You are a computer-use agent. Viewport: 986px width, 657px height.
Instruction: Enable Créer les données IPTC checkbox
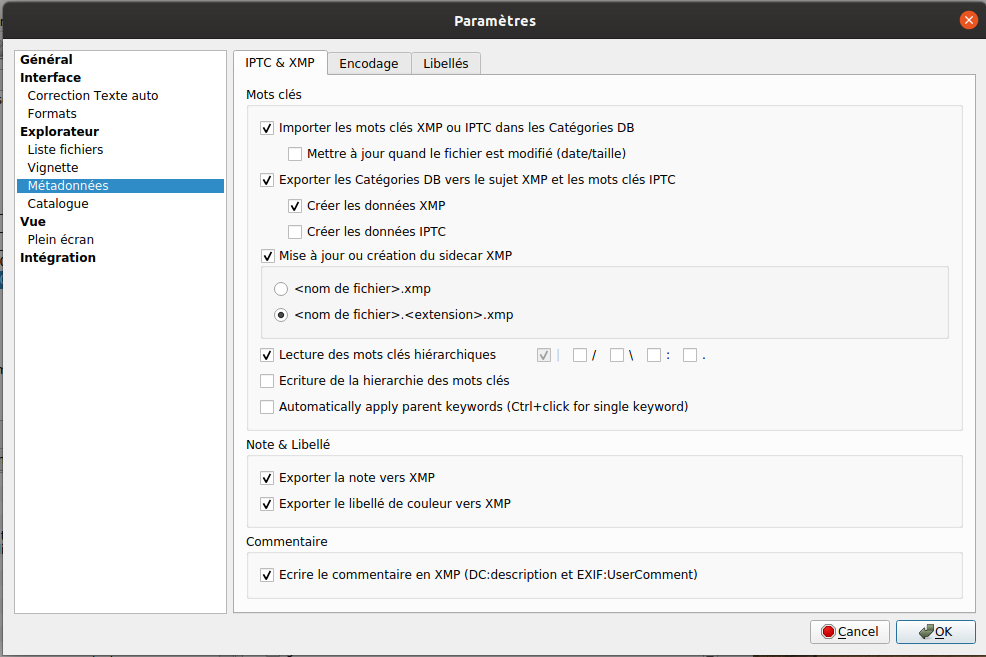pos(295,232)
